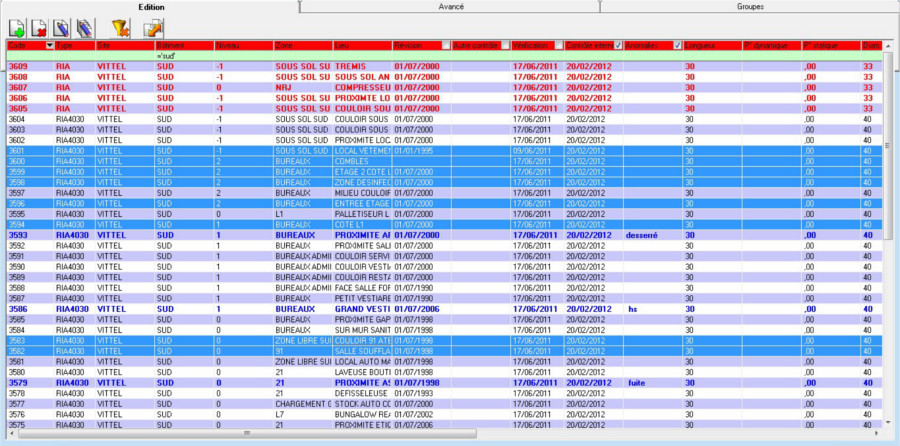
Task: Click the 'fuite' anomaly cell in row 3579
Action: (653, 382)
